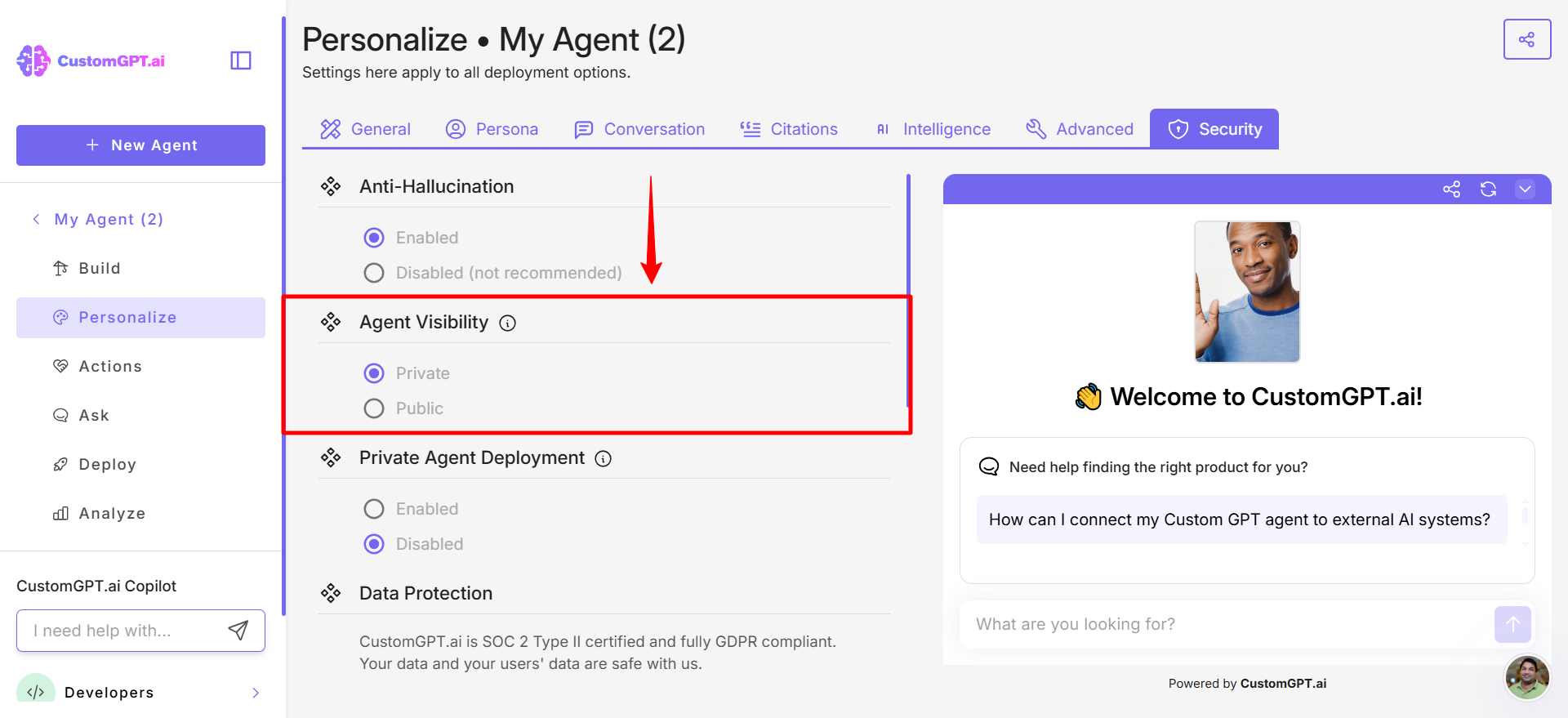Switch to the Conversation tab
Image resolution: width=1568 pixels, height=718 pixels.
[639, 129]
